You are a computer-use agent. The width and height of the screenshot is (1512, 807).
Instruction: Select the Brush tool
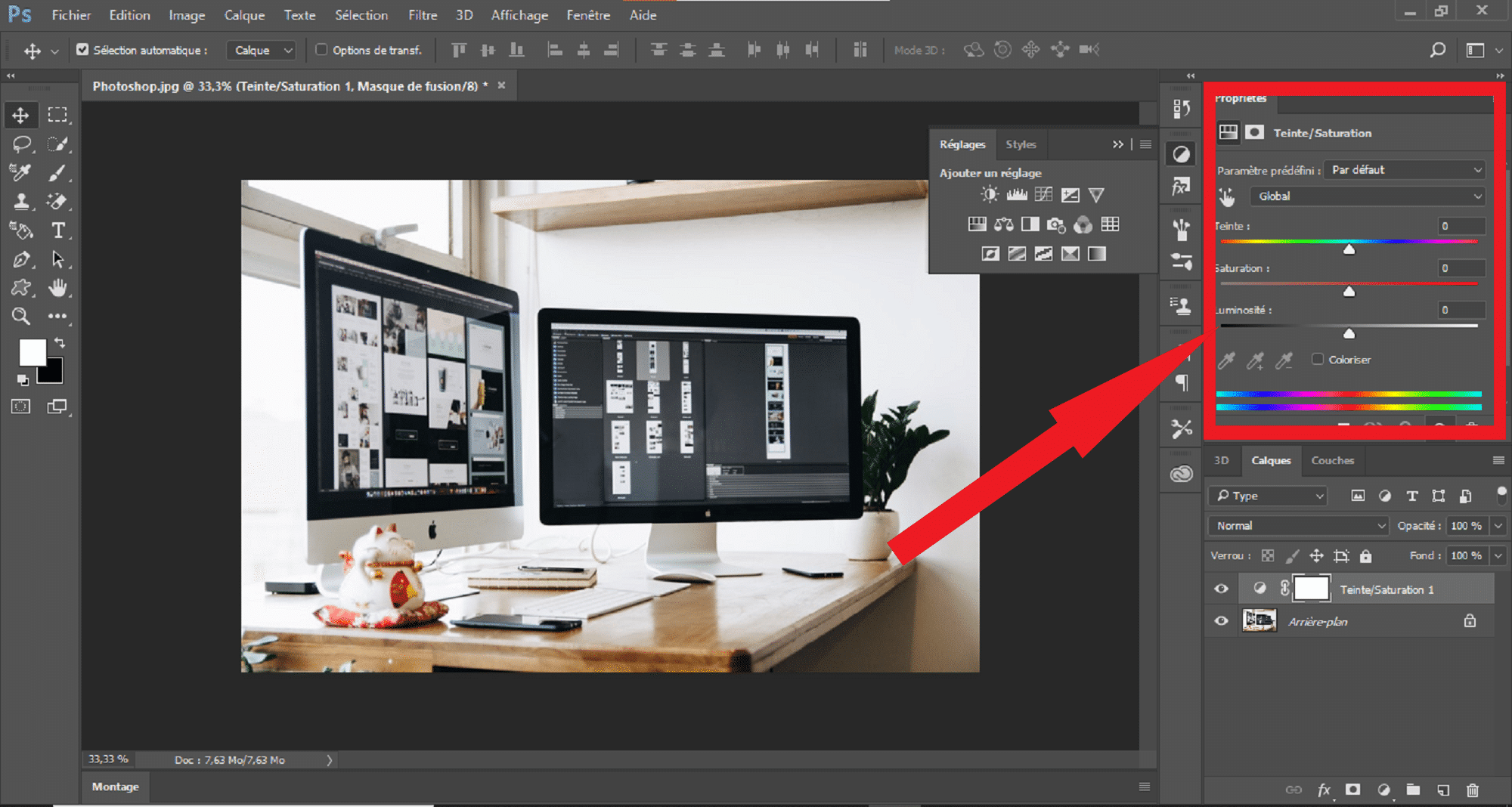(x=57, y=172)
